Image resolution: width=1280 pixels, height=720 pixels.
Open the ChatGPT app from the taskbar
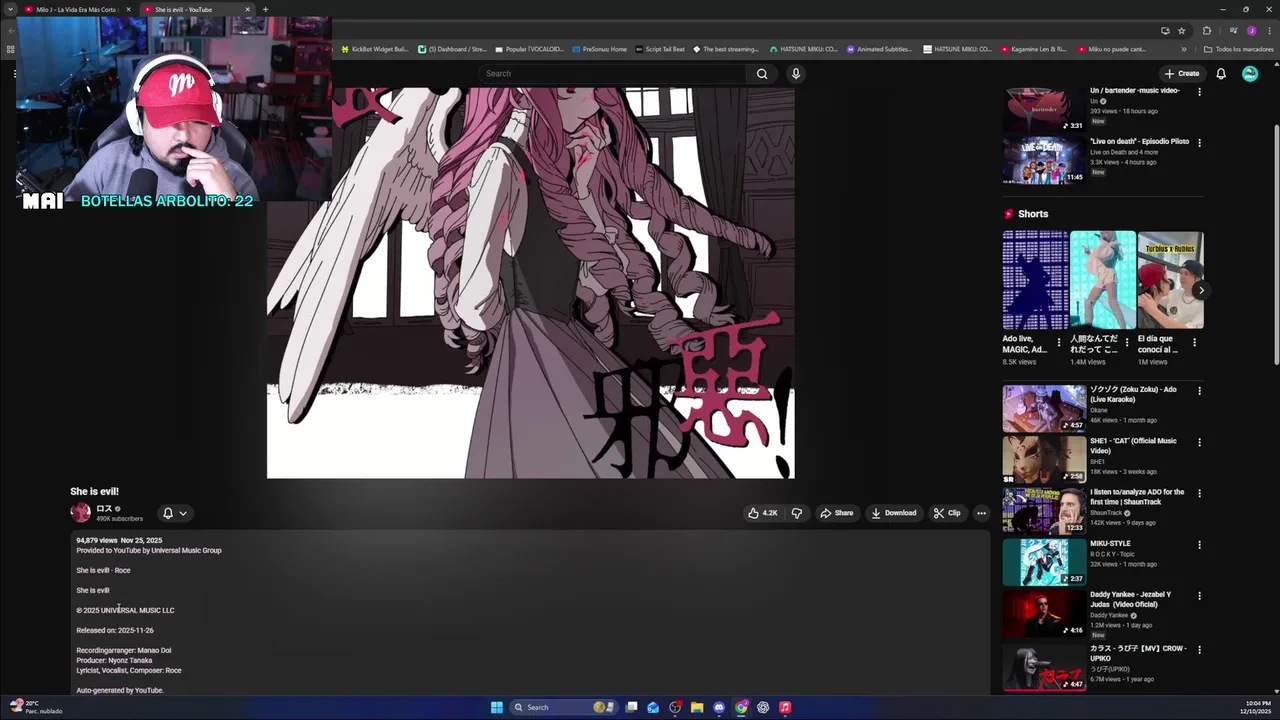pos(763,707)
